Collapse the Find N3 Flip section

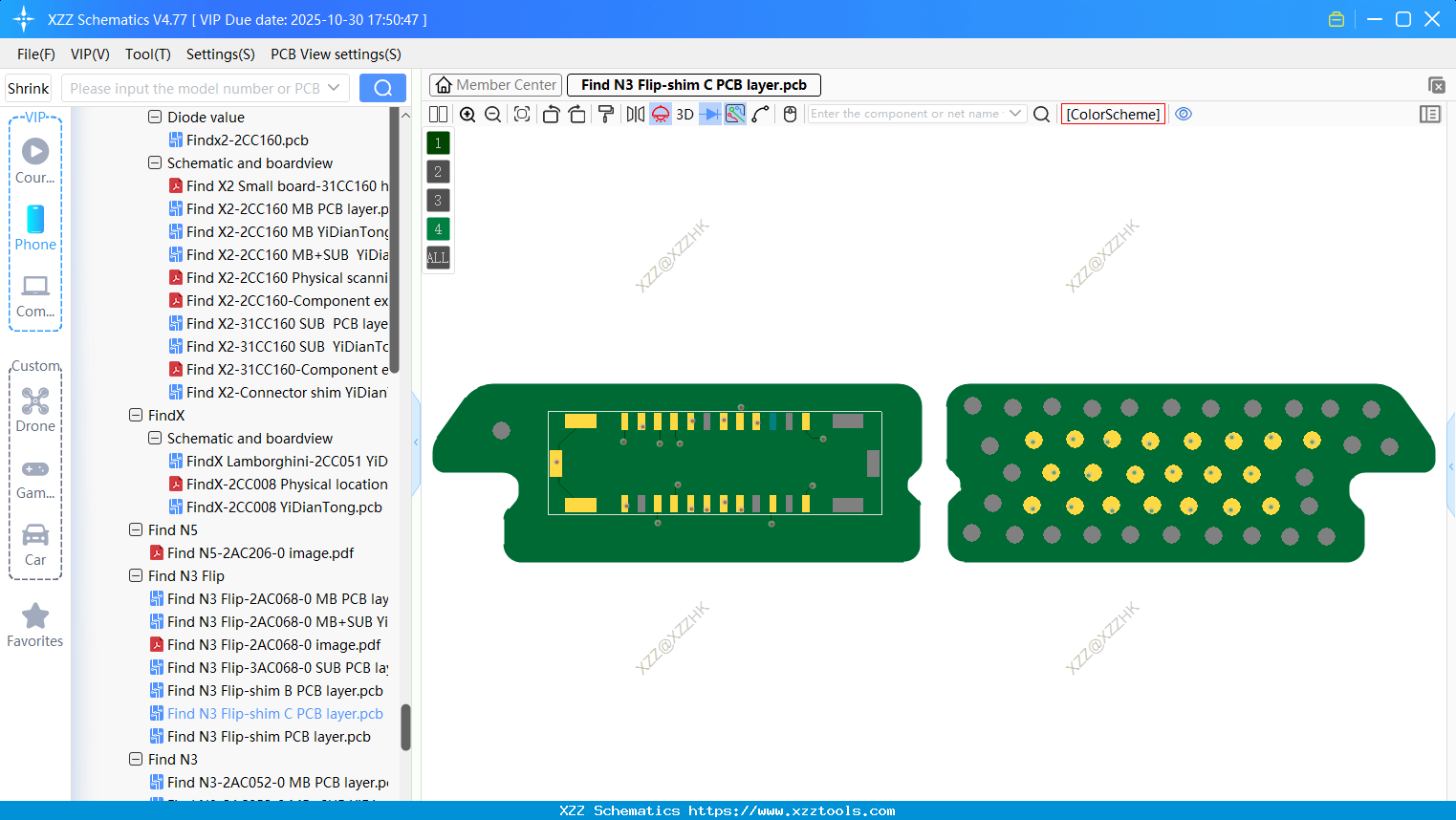pos(136,575)
